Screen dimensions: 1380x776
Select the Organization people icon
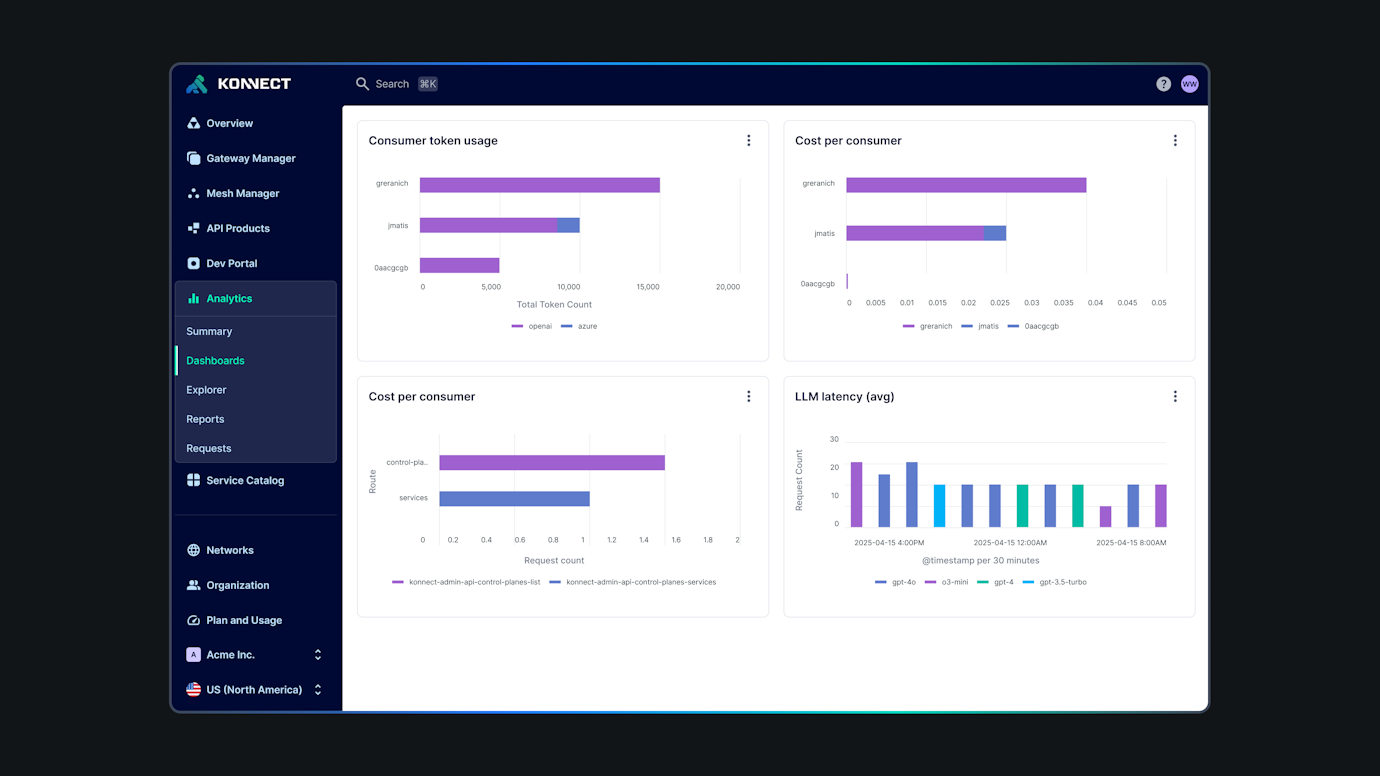pyautogui.click(x=193, y=585)
